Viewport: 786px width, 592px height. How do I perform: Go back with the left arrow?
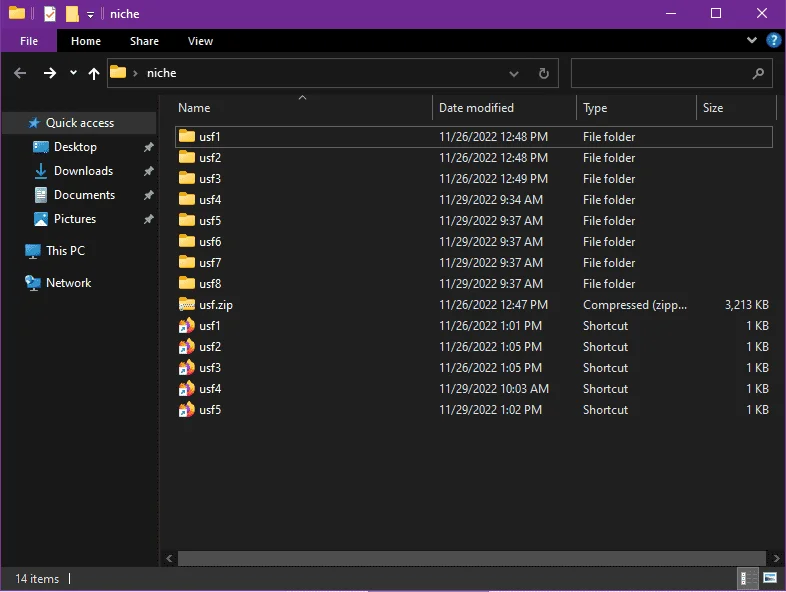tap(20, 73)
